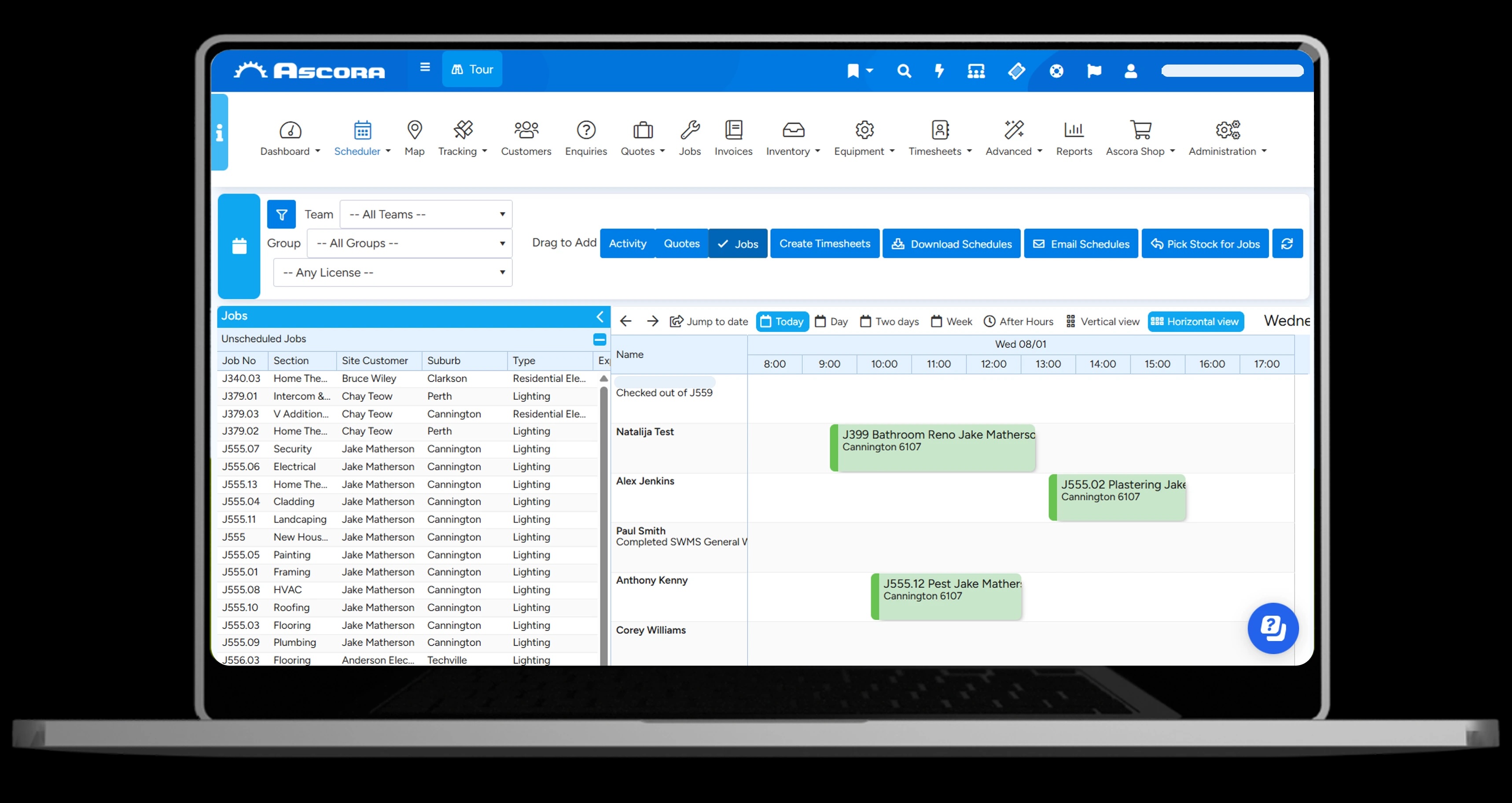1512x803 pixels.
Task: Select the Tracking tool
Action: coord(461,138)
